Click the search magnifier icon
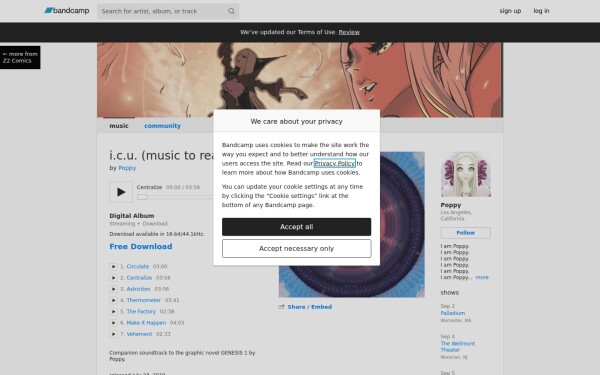The width and height of the screenshot is (600, 375). pyautogui.click(x=231, y=11)
